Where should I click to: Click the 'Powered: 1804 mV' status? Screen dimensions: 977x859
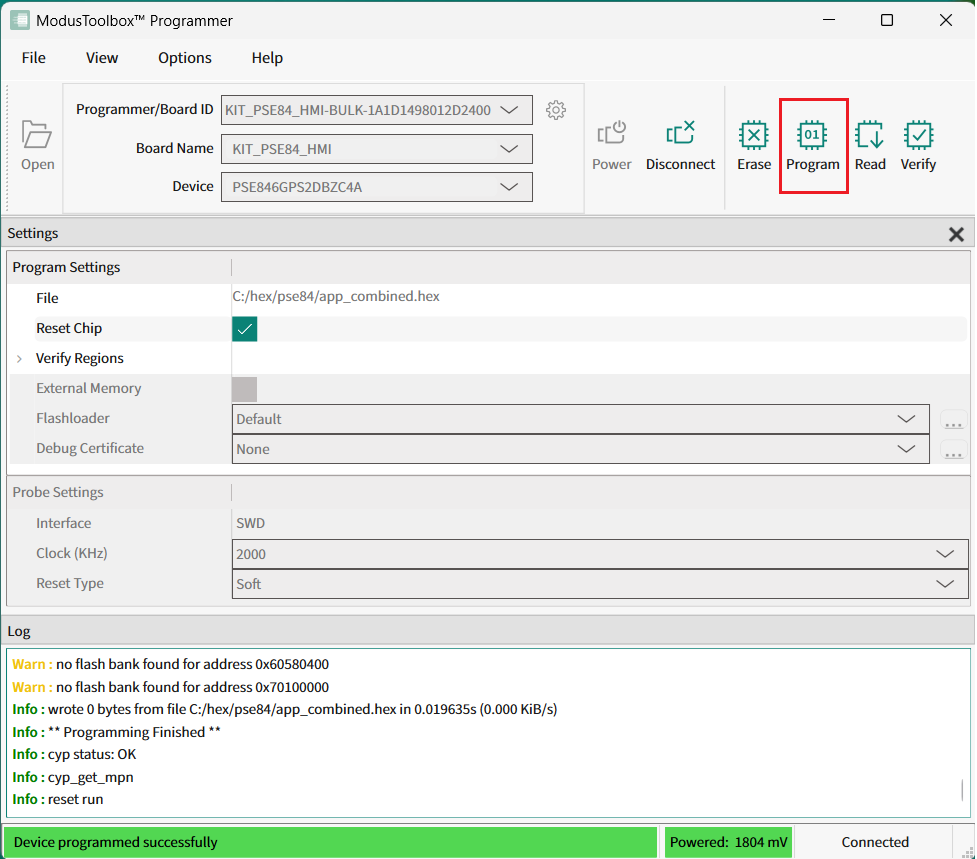728,842
